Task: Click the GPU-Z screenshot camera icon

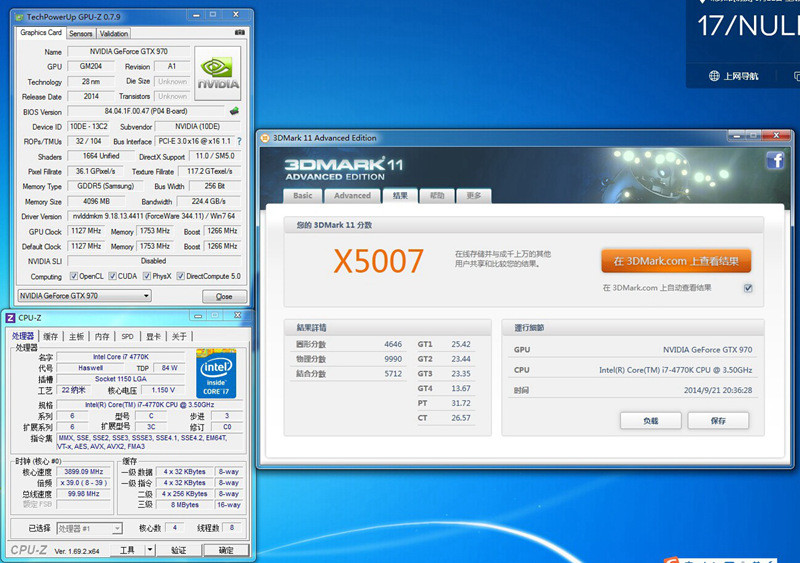Action: (x=239, y=32)
